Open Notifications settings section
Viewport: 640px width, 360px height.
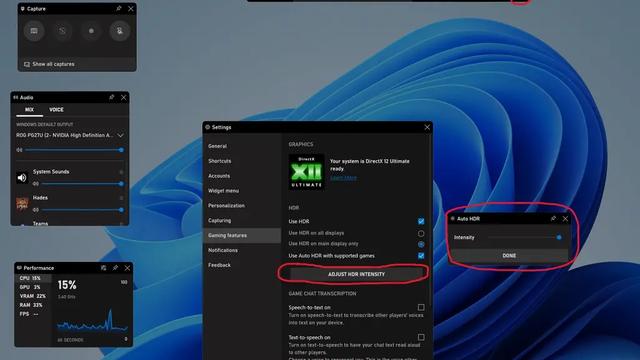pos(242,250)
